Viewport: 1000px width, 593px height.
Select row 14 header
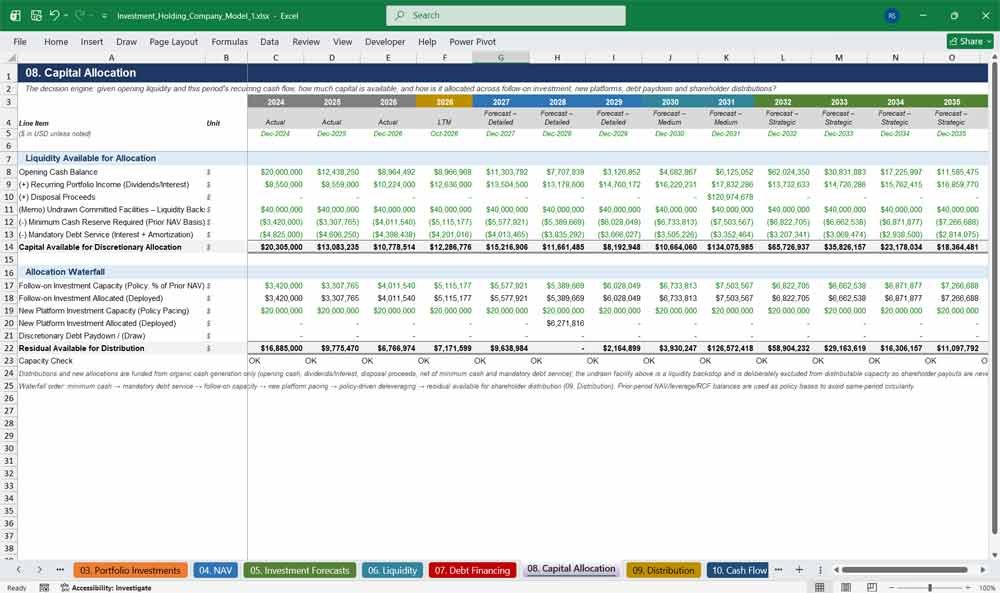click(9, 247)
